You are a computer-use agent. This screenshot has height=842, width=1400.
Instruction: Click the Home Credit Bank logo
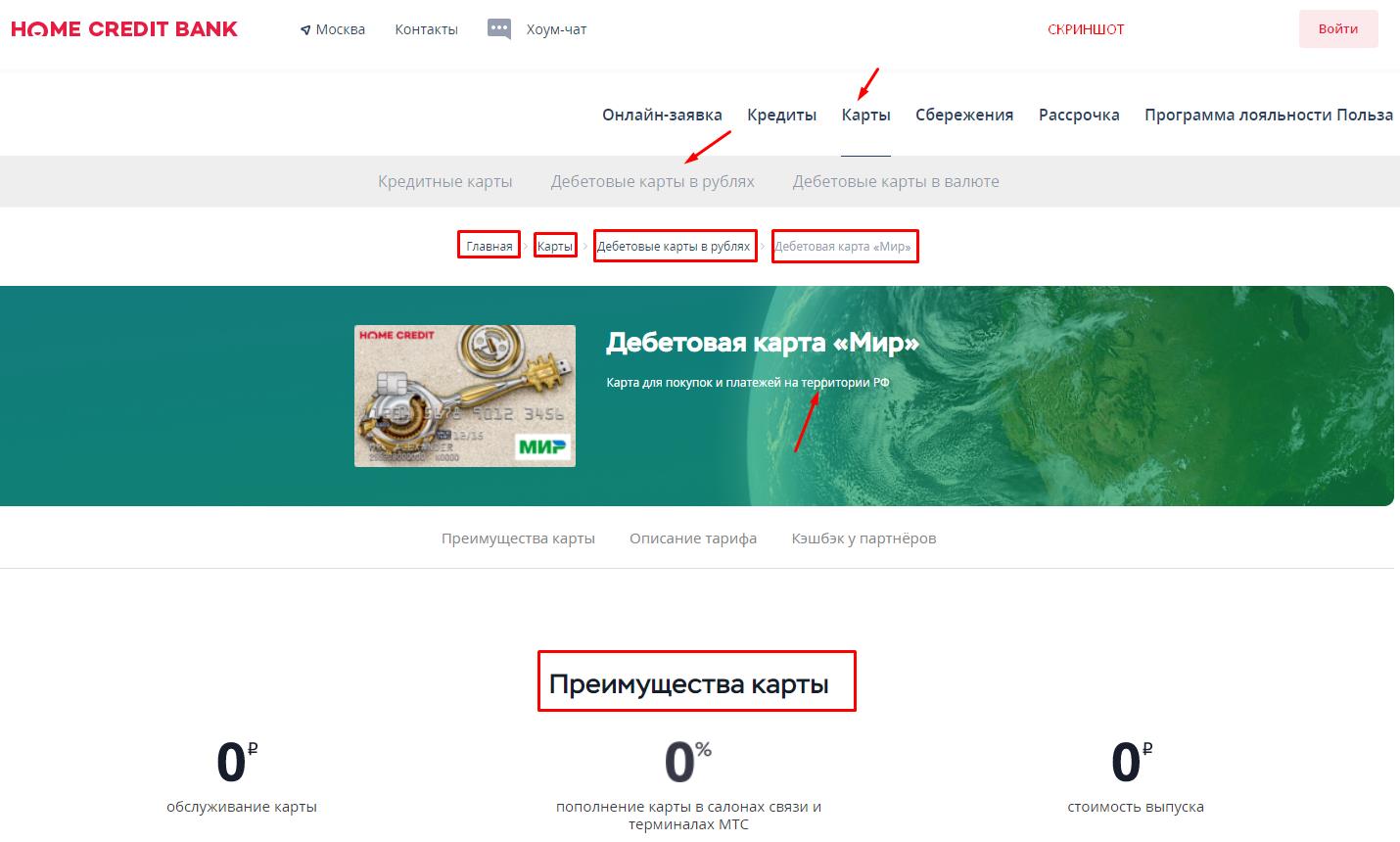[124, 29]
